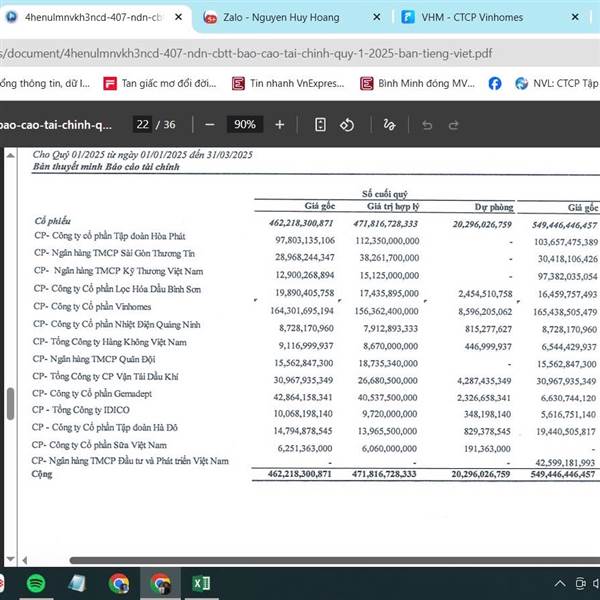Click the redo arrow in PDF toolbar
This screenshot has width=600, height=600.
[454, 125]
